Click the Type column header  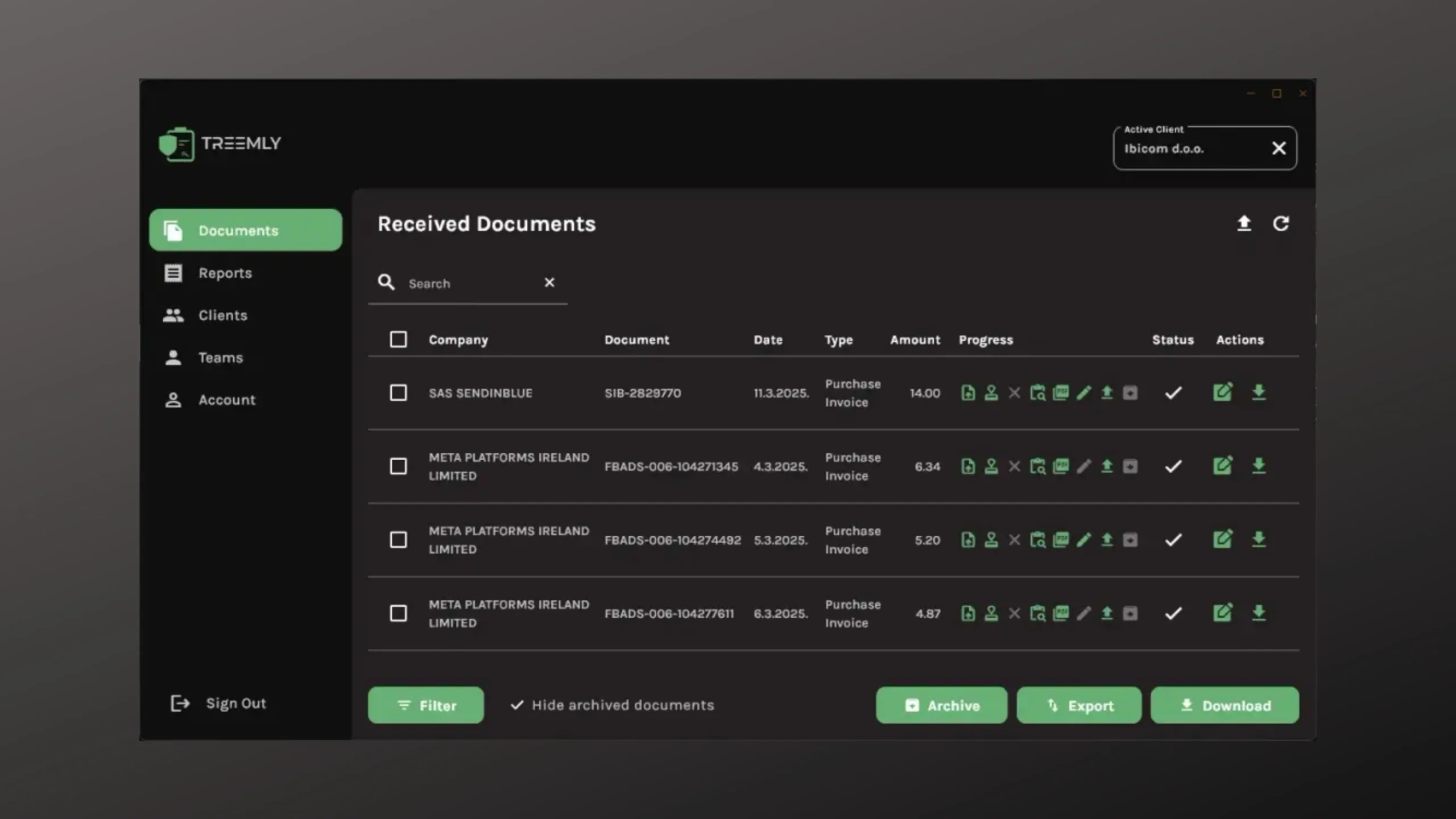click(x=838, y=340)
